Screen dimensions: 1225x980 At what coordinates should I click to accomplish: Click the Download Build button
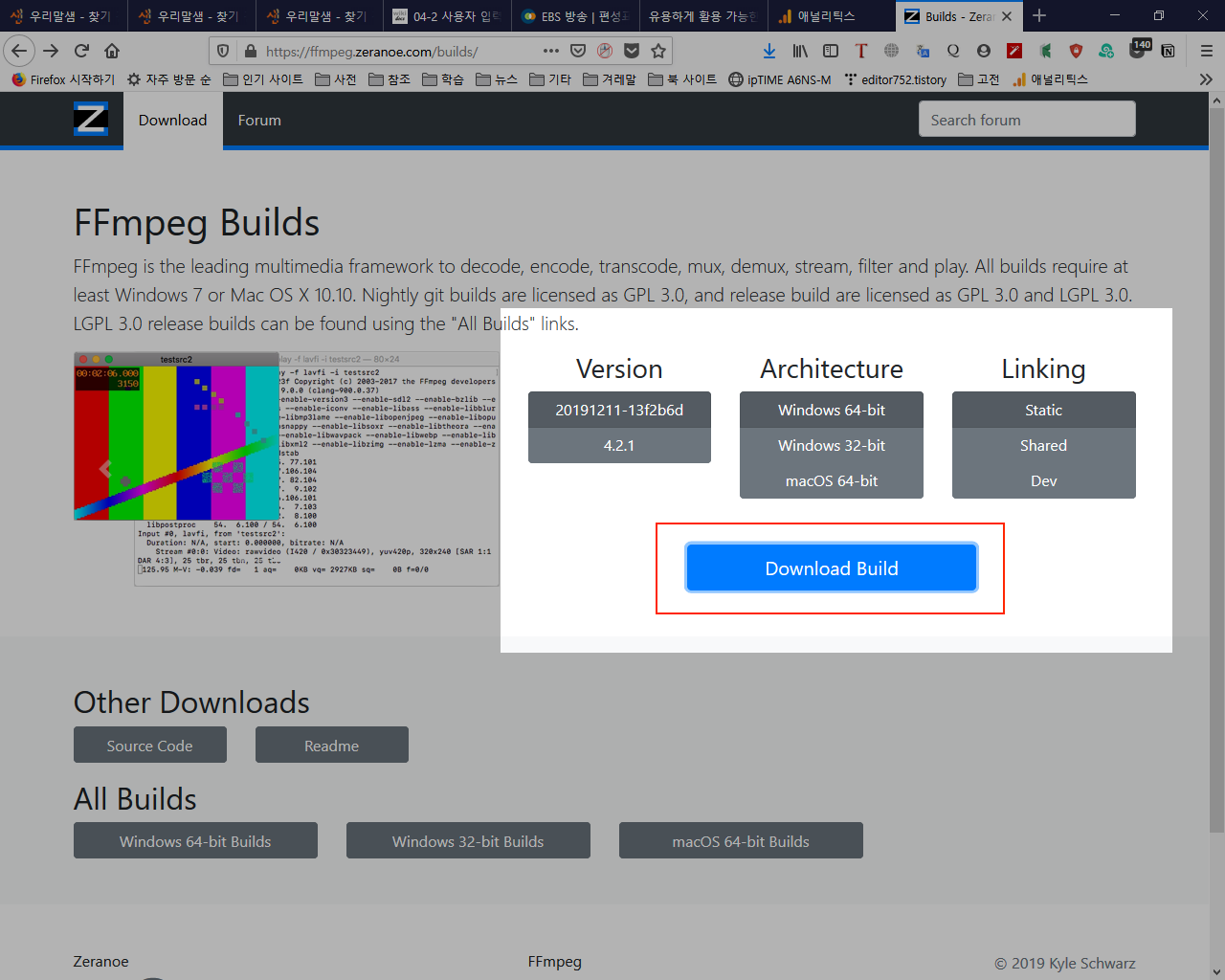(x=832, y=568)
